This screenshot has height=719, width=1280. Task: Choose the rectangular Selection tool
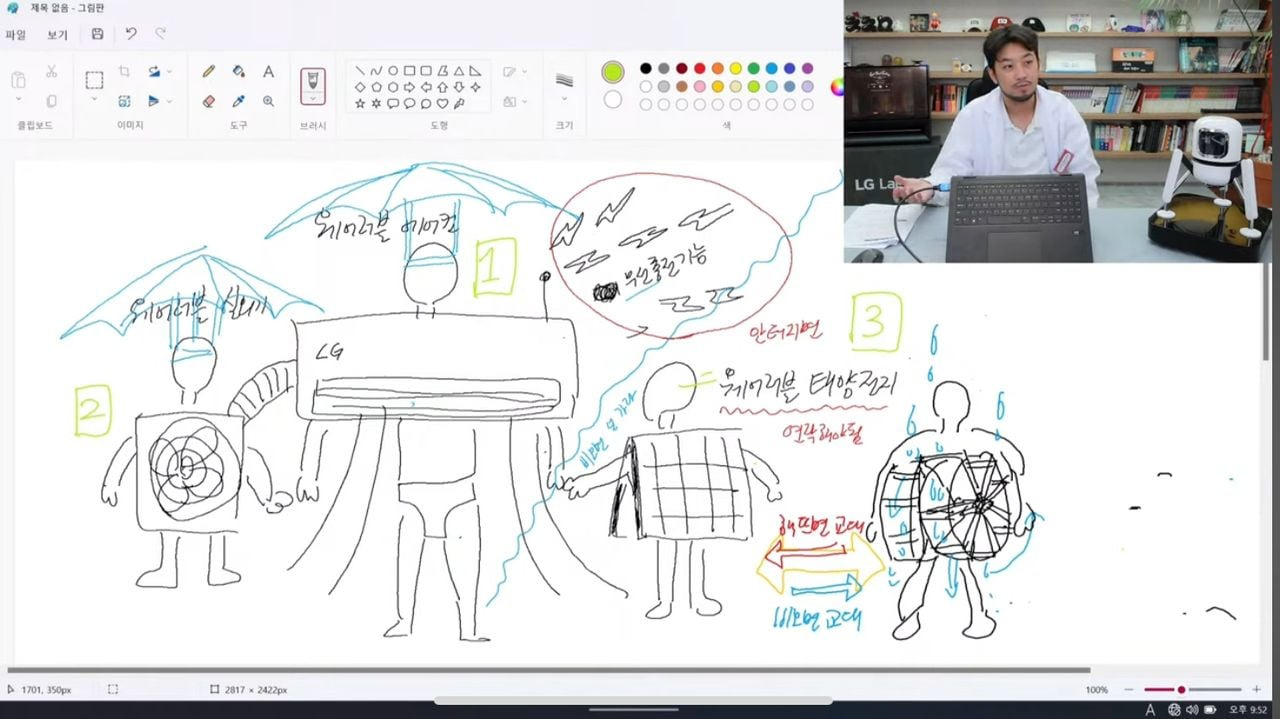tap(94, 80)
